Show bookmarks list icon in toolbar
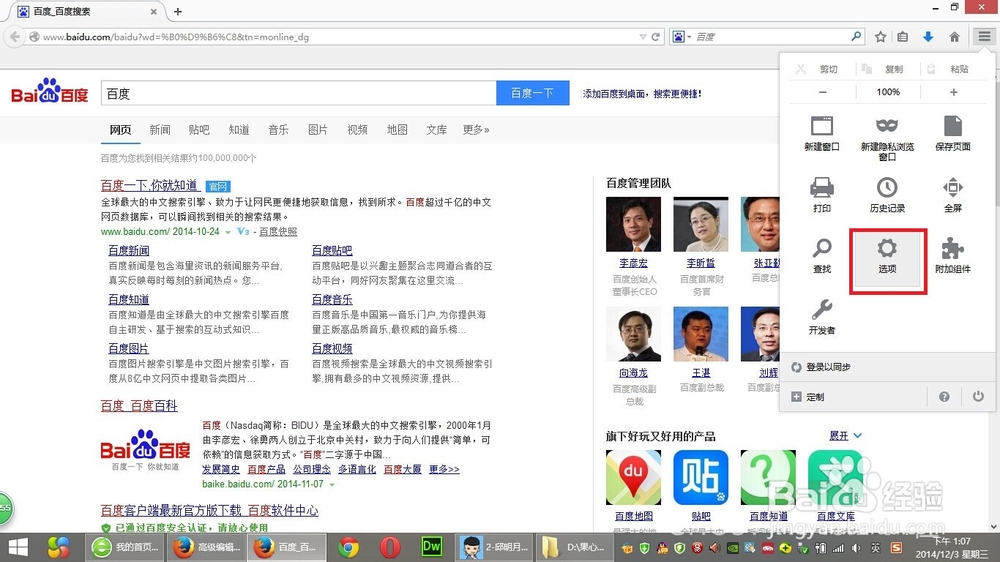The height and width of the screenshot is (562, 1000). point(902,37)
